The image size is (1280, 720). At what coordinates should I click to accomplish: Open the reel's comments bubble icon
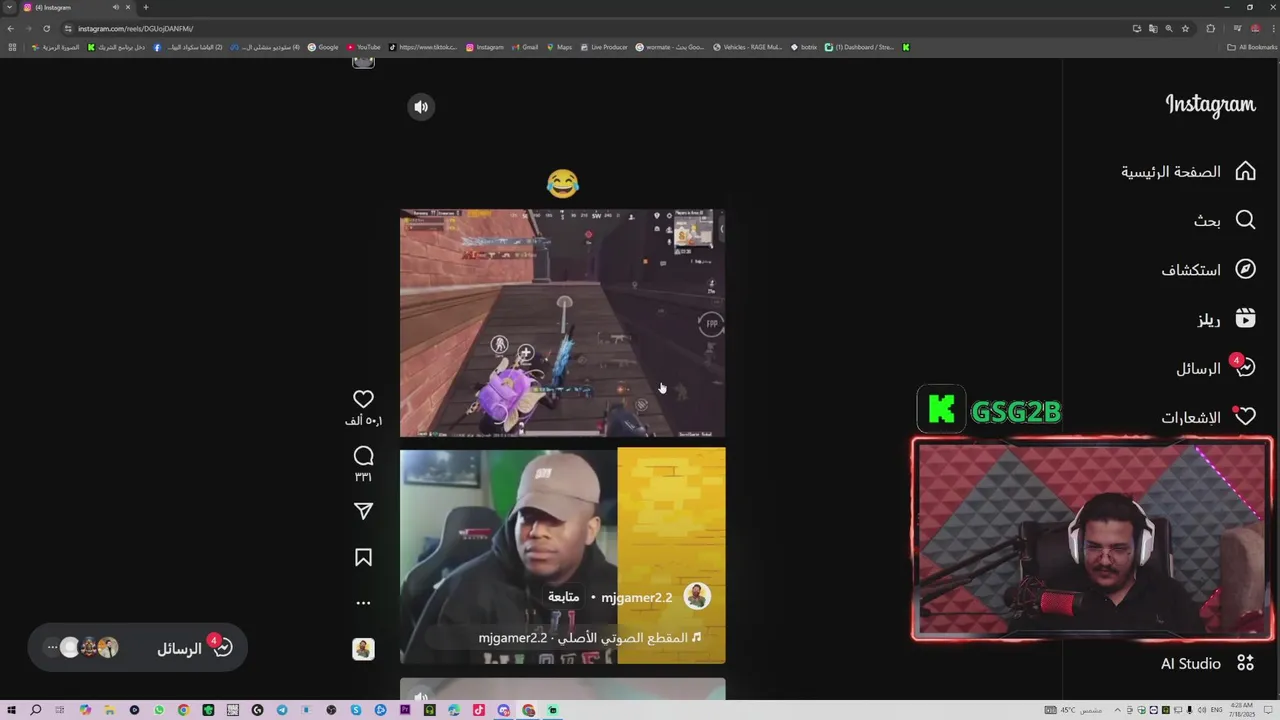[363, 456]
